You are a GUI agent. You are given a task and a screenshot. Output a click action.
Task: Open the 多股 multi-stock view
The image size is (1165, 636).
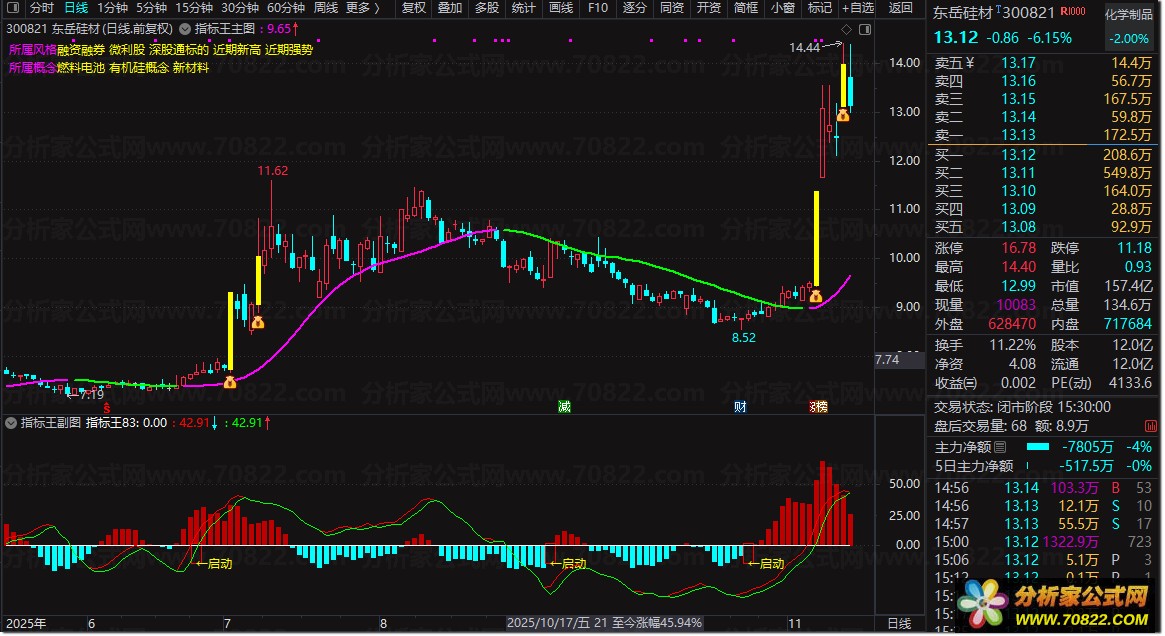(x=487, y=7)
